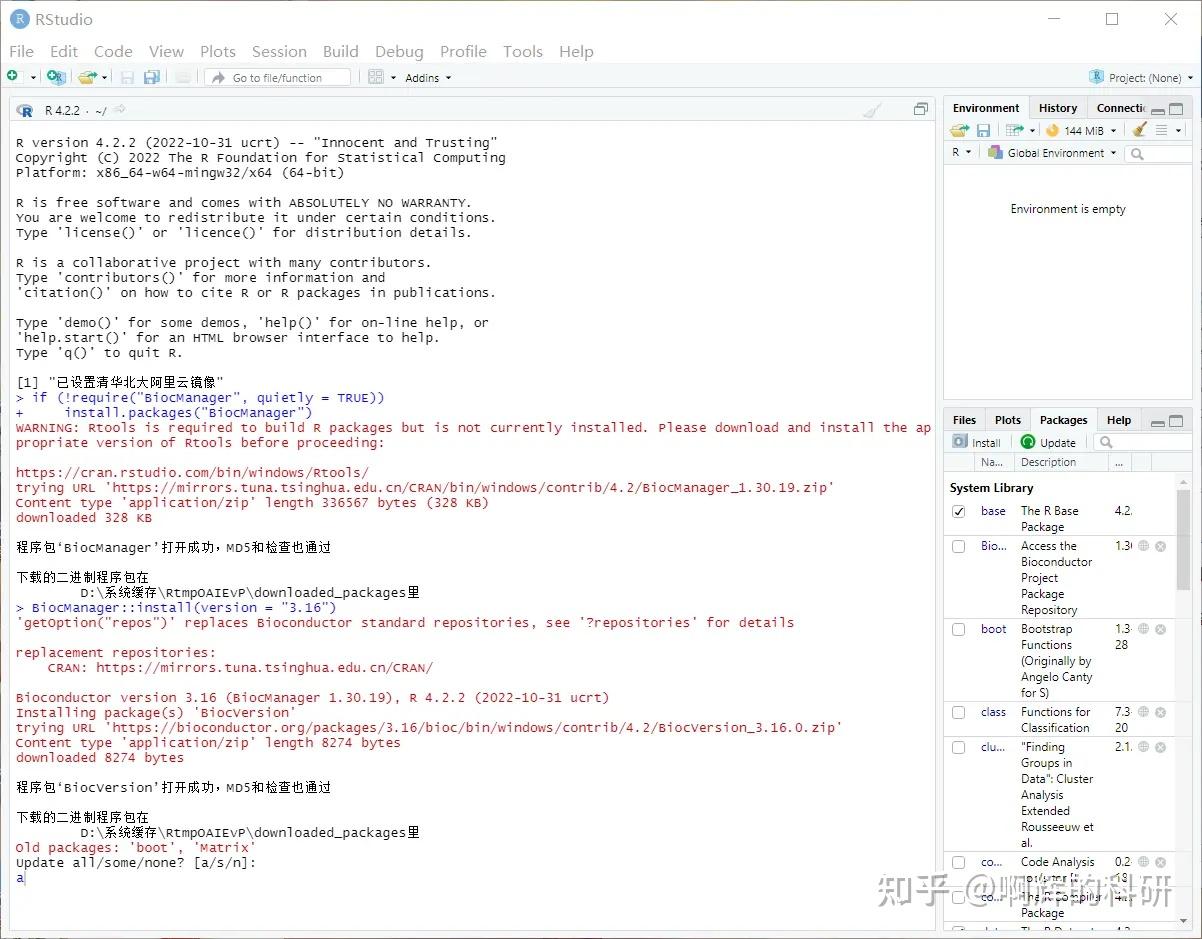Check the class package checkbox
Screen dimensions: 1202x939
coord(959,713)
